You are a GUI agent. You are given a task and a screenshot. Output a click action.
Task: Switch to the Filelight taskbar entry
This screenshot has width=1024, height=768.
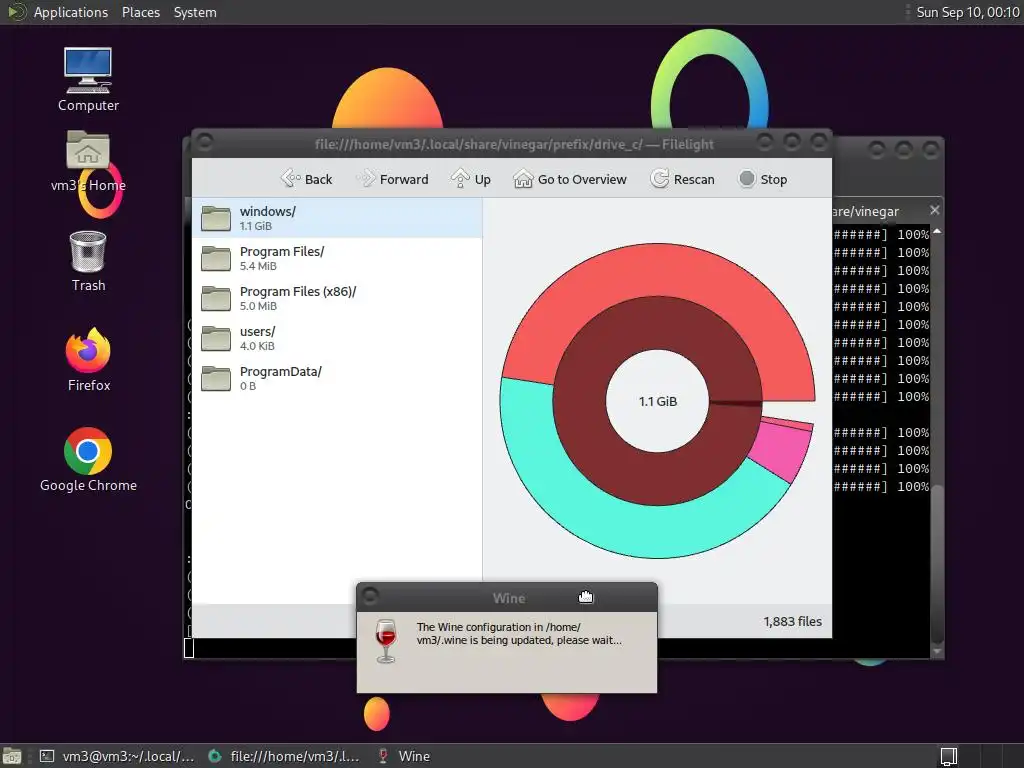point(283,756)
